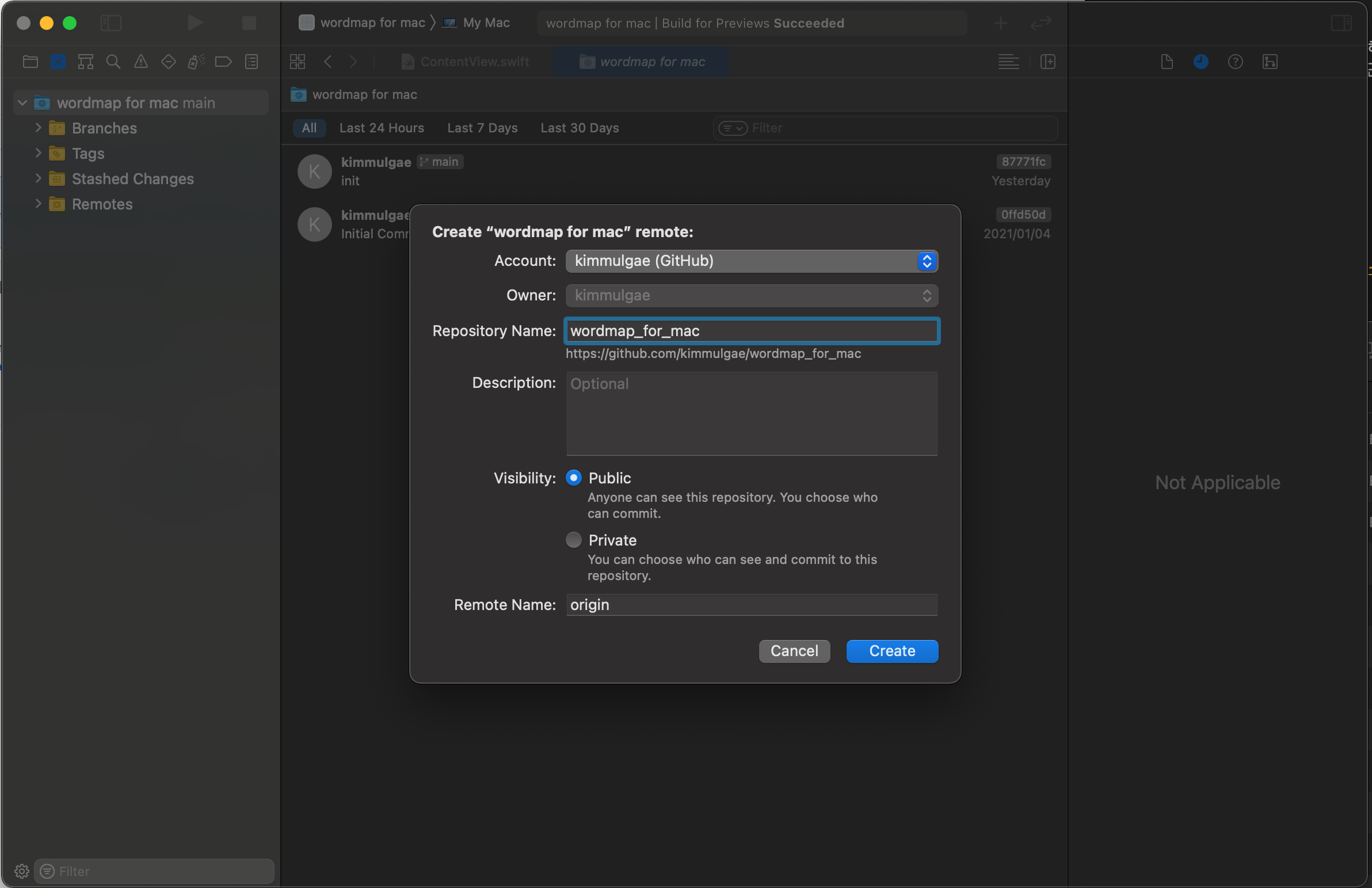The image size is (1372, 888).
Task: Click commit hash 0ffd50d
Action: [1023, 215]
